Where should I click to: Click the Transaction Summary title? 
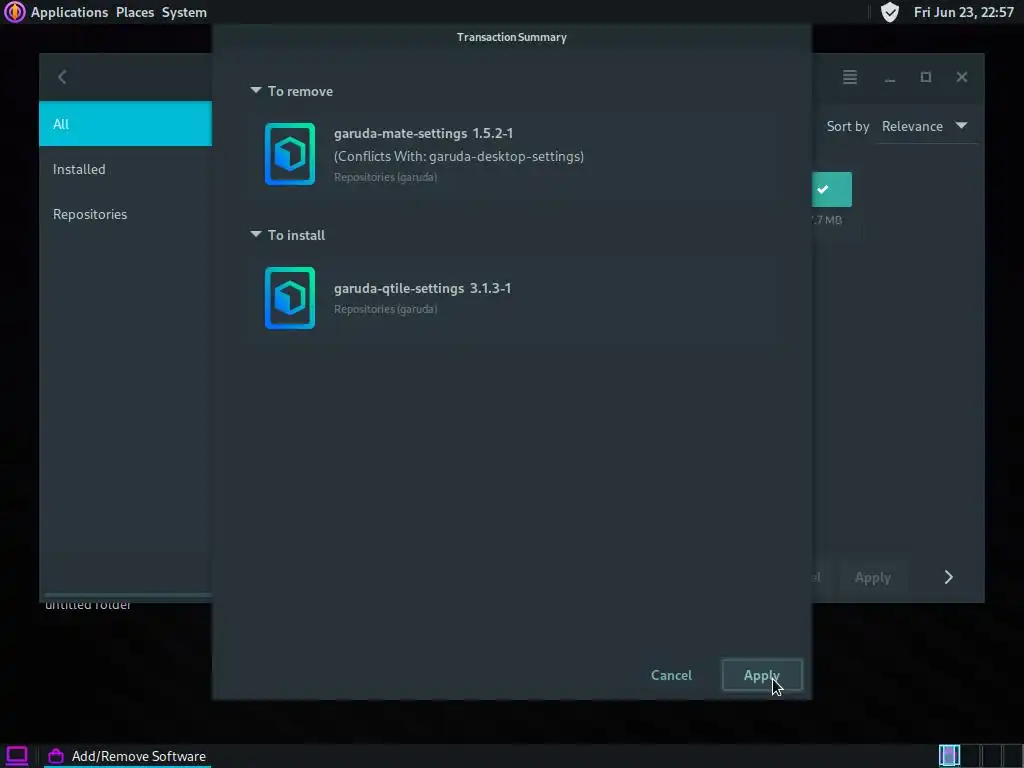[511, 37]
